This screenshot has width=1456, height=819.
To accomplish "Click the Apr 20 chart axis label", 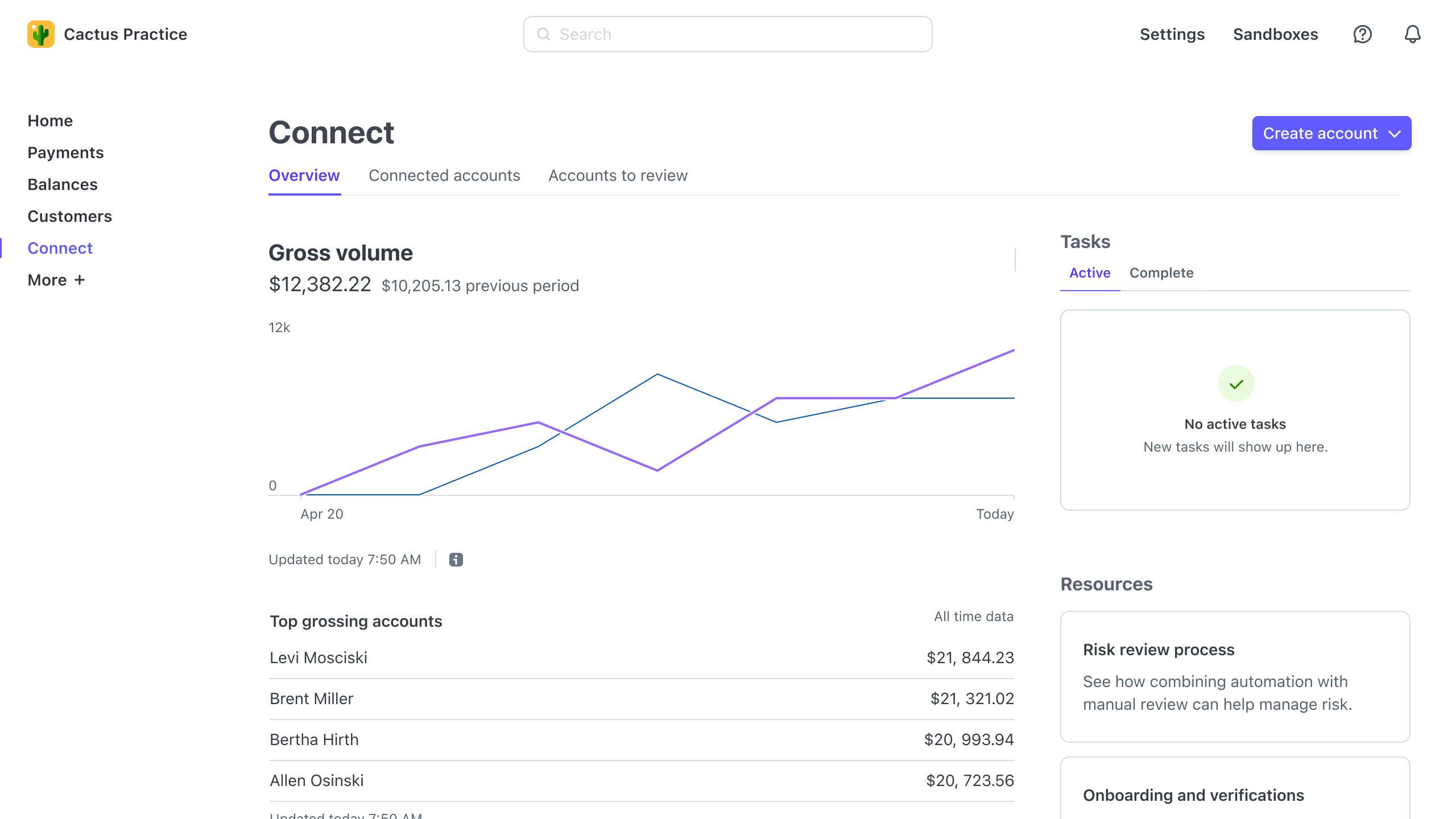I will 322,514.
